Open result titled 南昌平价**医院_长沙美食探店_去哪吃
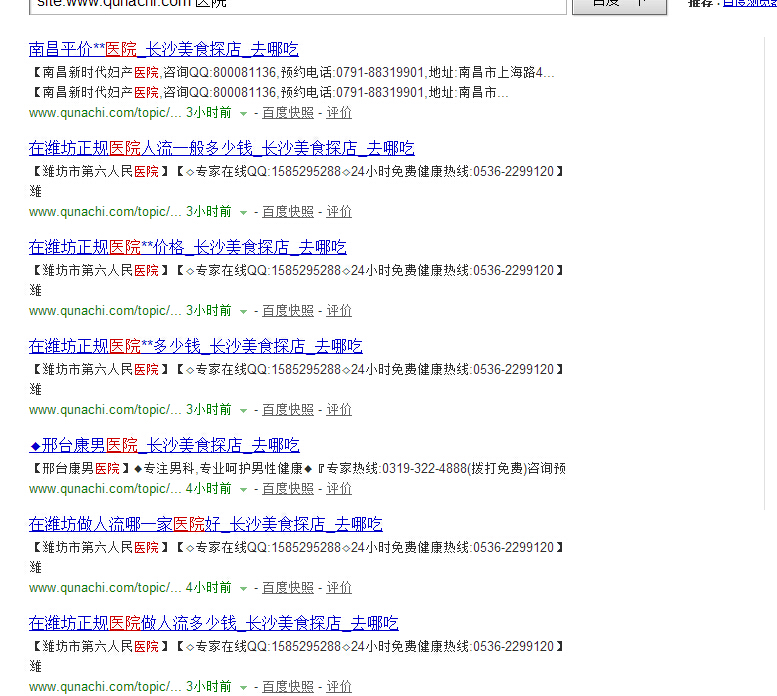 pyautogui.click(x=164, y=49)
